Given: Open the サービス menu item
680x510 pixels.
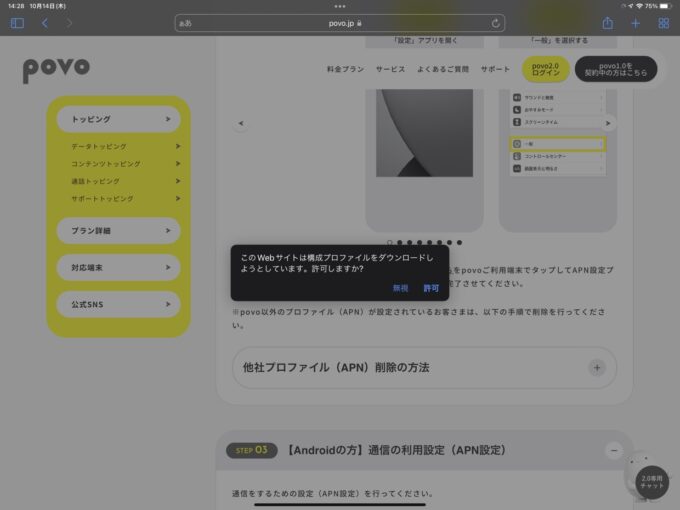Looking at the screenshot, I should tap(390, 69).
